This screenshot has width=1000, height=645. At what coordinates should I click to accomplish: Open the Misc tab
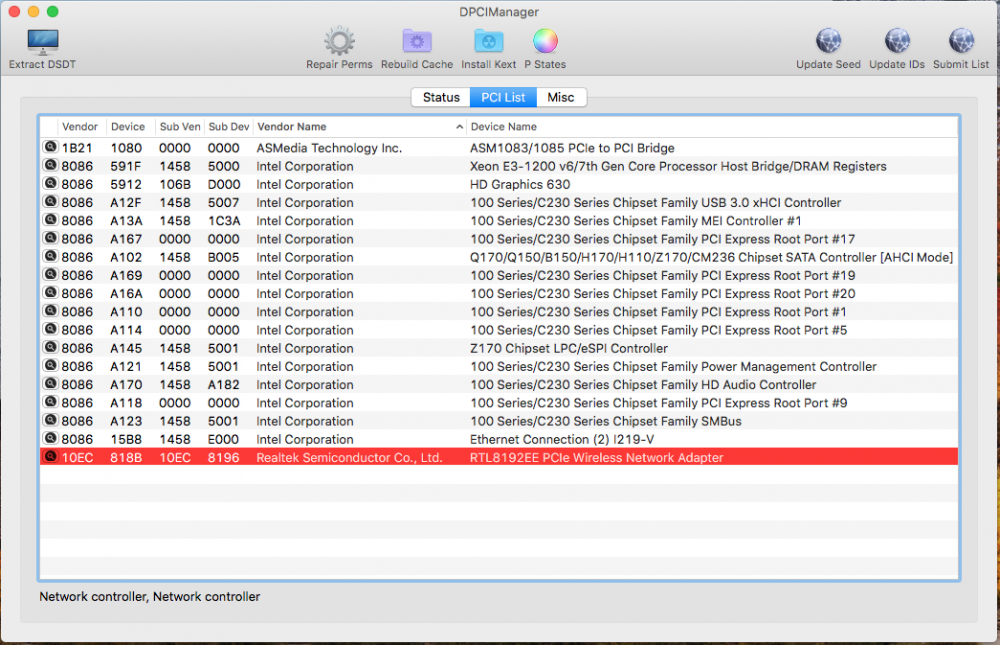(561, 97)
